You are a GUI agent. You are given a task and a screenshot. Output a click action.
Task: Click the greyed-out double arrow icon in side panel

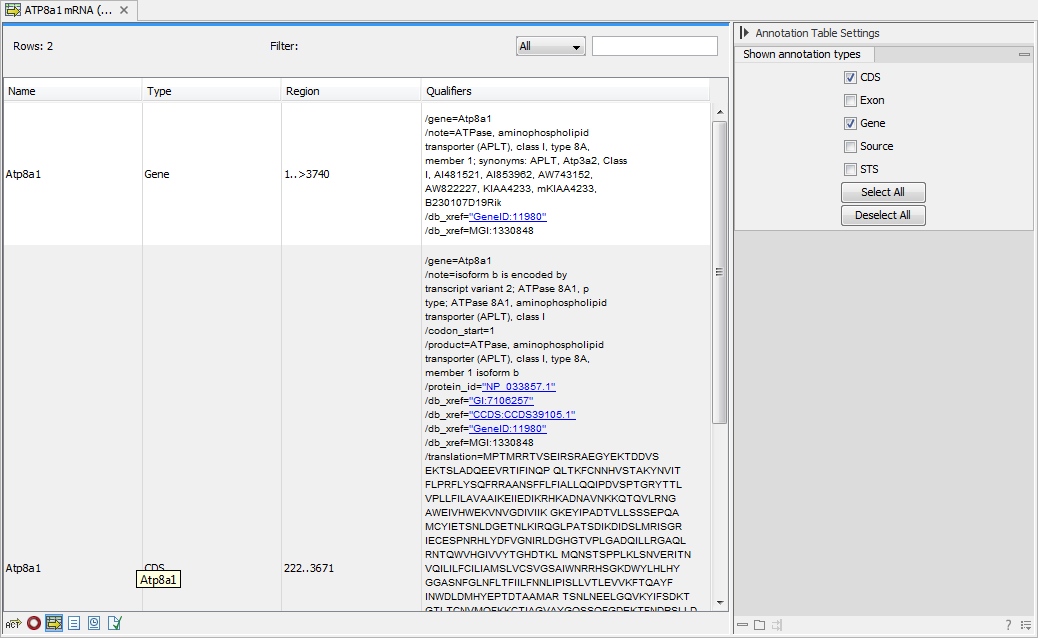(777, 625)
